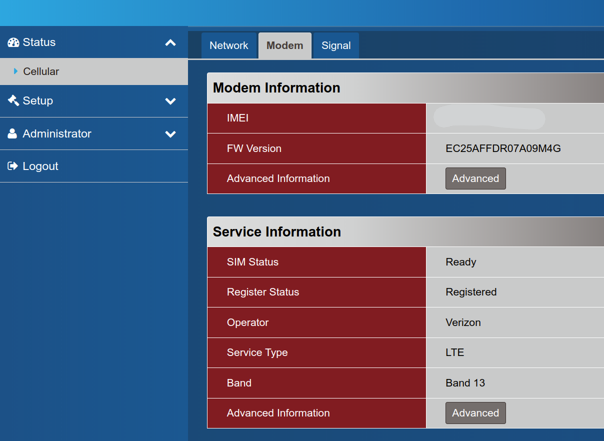Collapse the Status menu chevron
The image size is (604, 441).
[170, 43]
